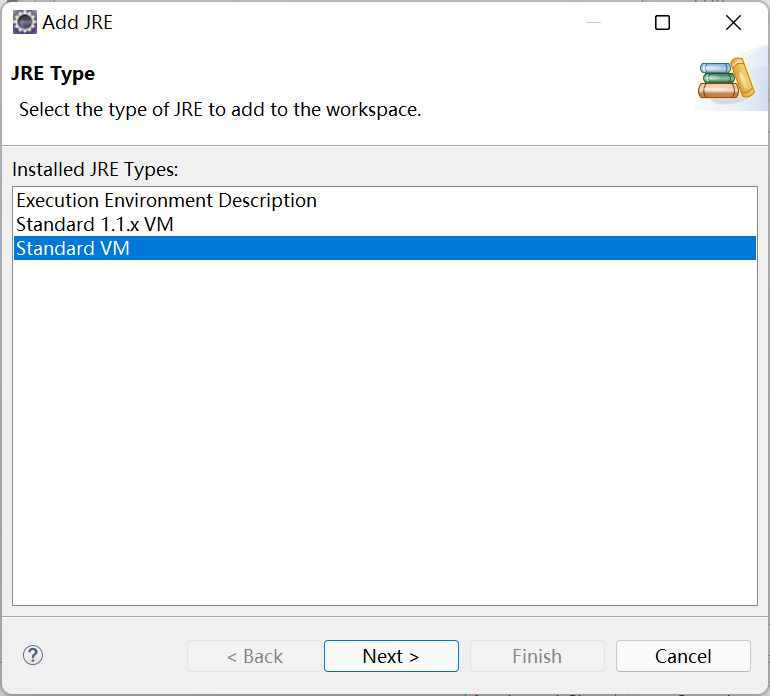Click the empty area below the JRE list items
Viewport: 770px width, 696px height.
[x=384, y=430]
